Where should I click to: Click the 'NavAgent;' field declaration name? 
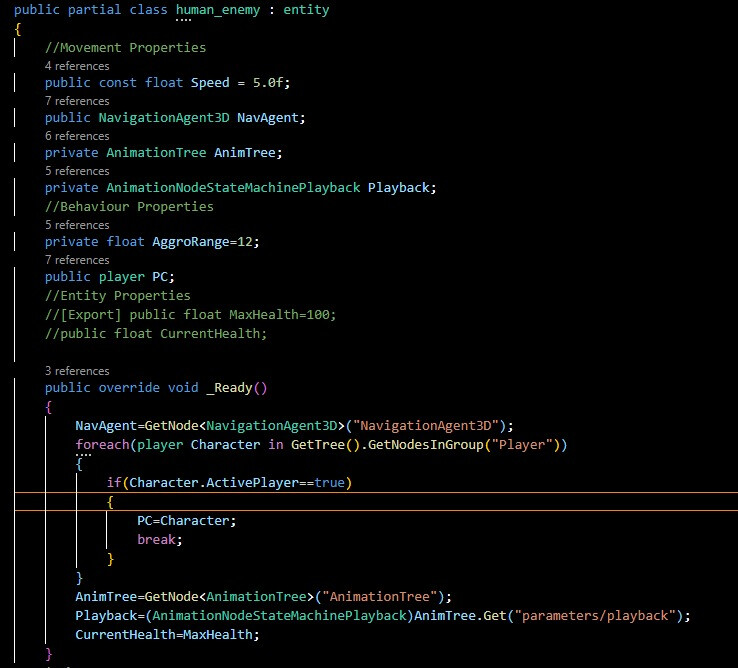[x=271, y=118]
